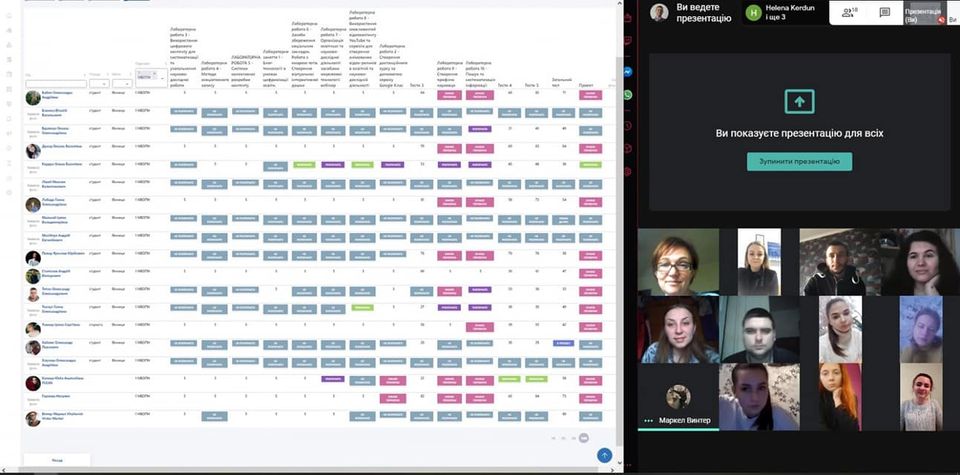Select the woman with glasses video tile
960x475 pixels.
click(676, 260)
